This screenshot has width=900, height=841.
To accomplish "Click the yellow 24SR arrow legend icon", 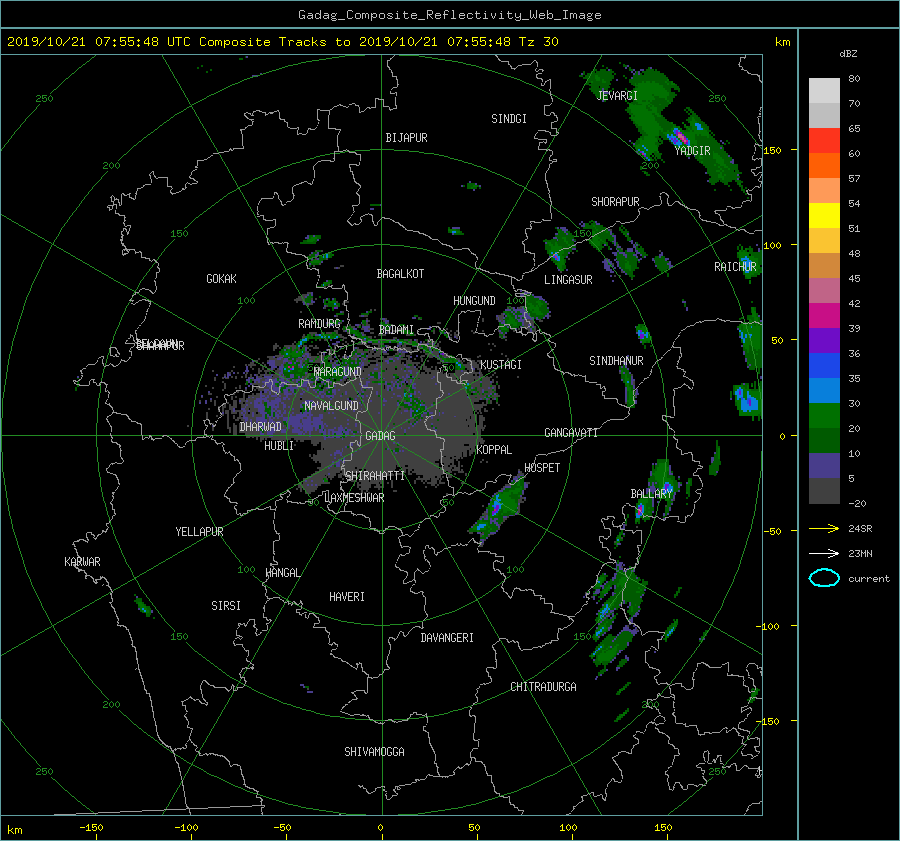I will 824,528.
